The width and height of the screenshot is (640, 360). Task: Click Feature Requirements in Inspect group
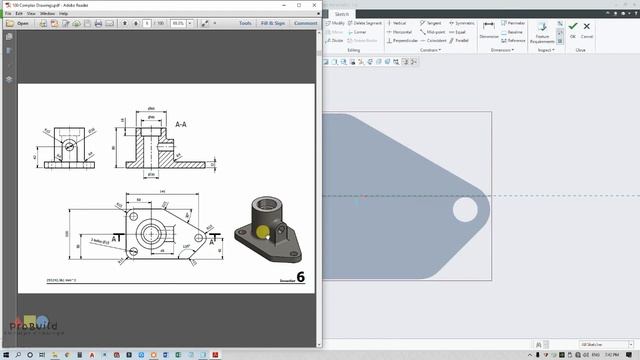542,32
